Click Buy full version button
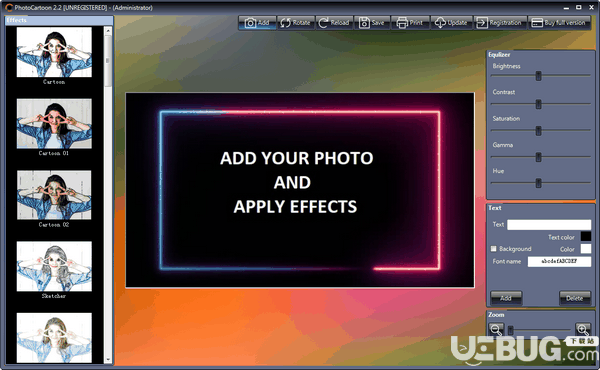Screen dimensions: 600x370 point(559,23)
